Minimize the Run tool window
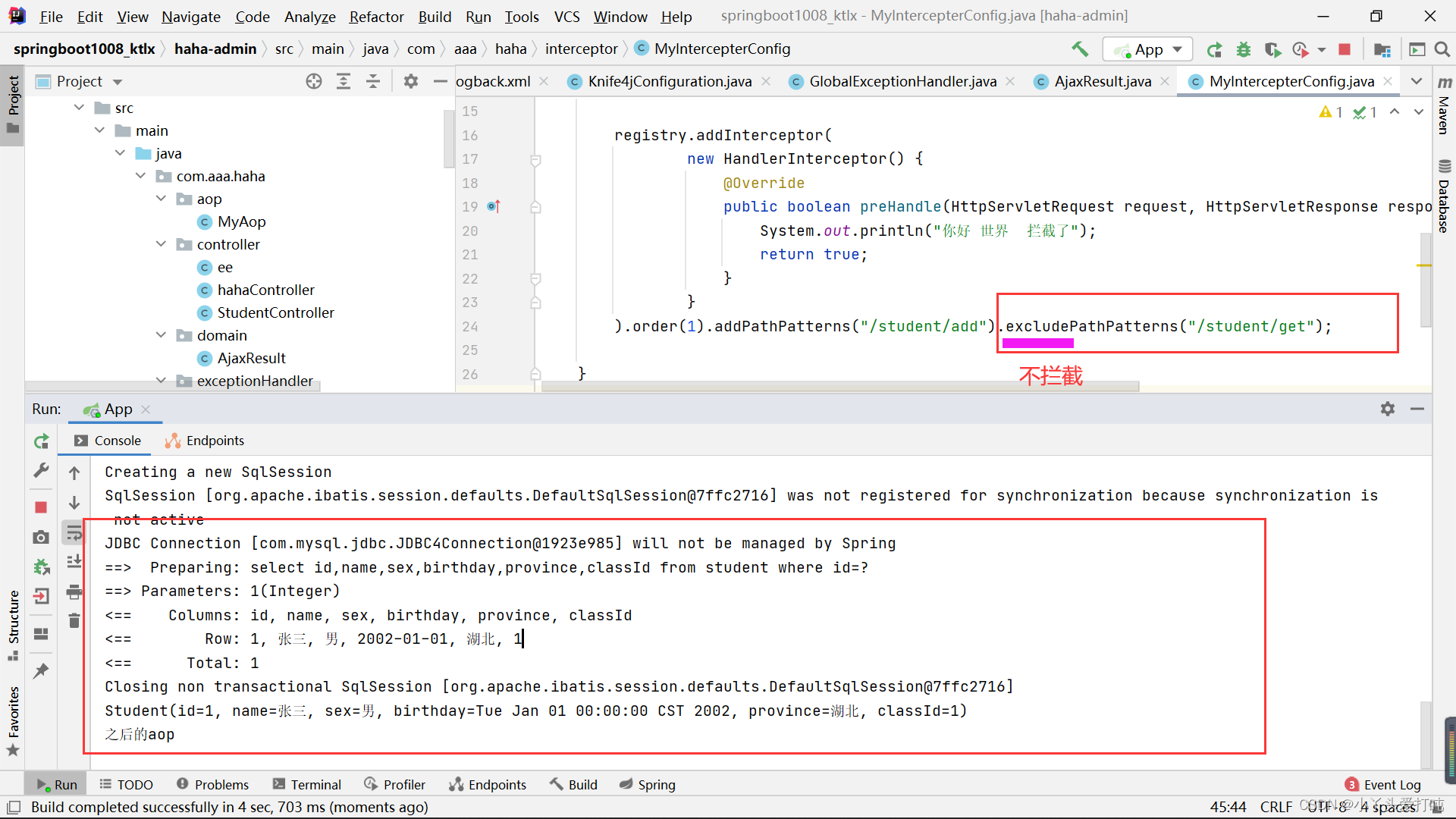This screenshot has width=1456, height=819. click(1417, 409)
